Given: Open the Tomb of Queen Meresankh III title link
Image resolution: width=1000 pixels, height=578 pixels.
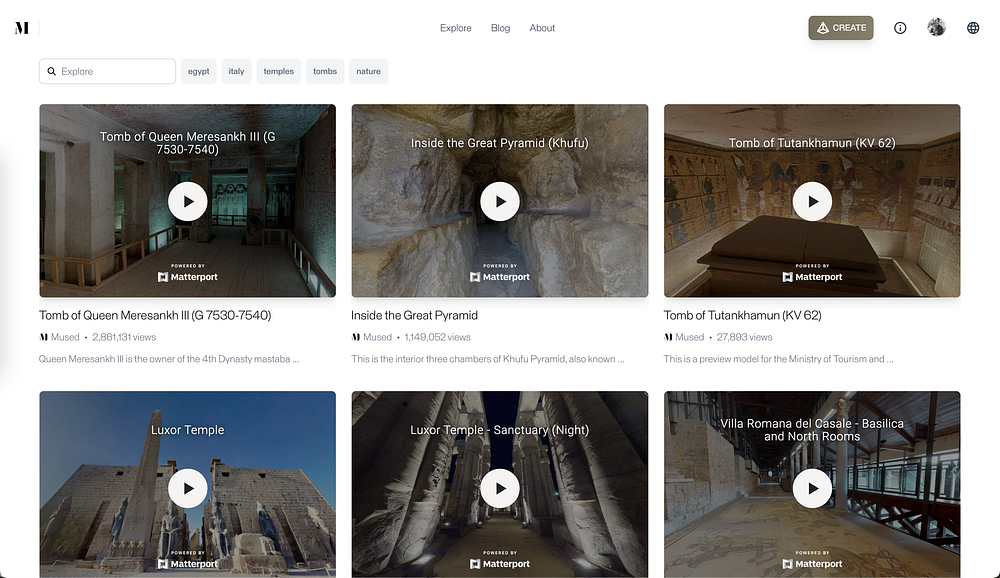Looking at the screenshot, I should [x=155, y=315].
